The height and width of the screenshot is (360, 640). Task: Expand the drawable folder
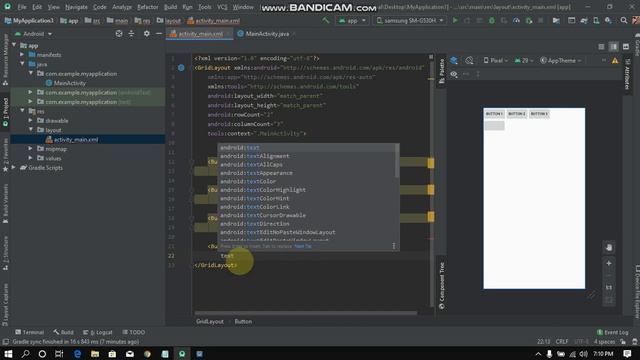click(x=31, y=120)
